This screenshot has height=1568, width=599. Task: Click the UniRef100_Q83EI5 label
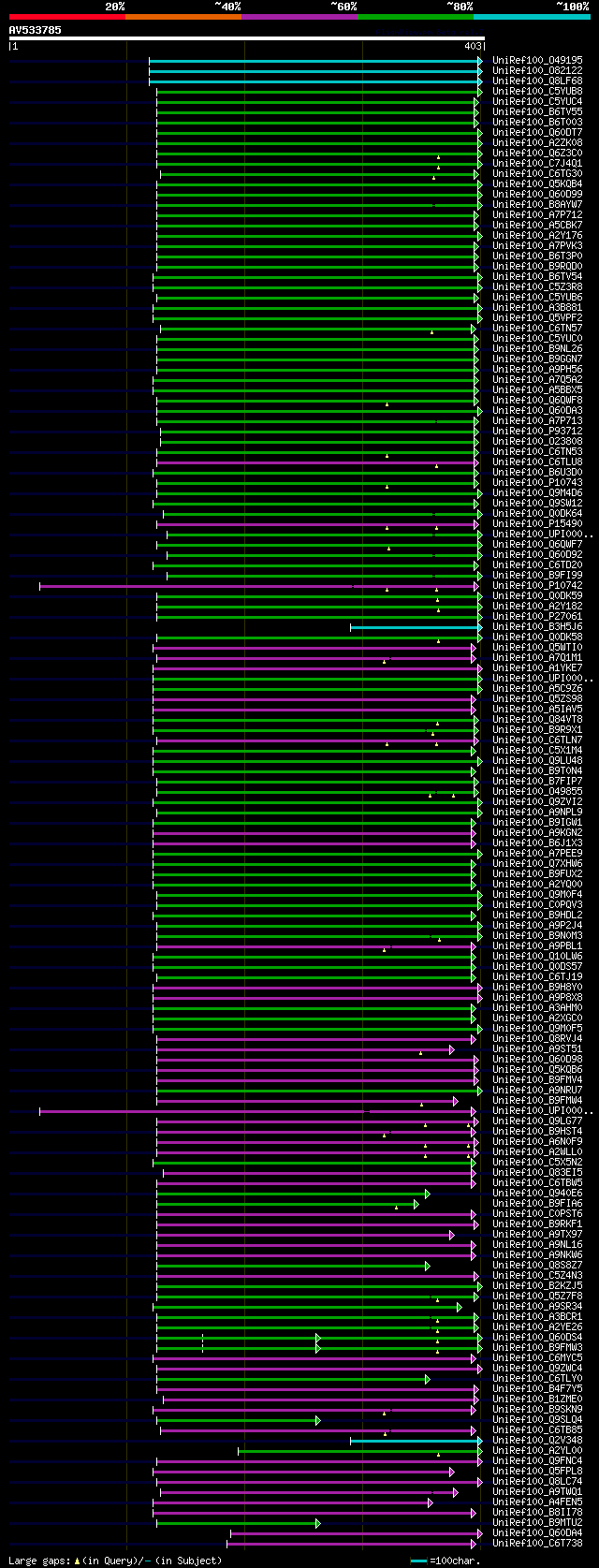(537, 1172)
